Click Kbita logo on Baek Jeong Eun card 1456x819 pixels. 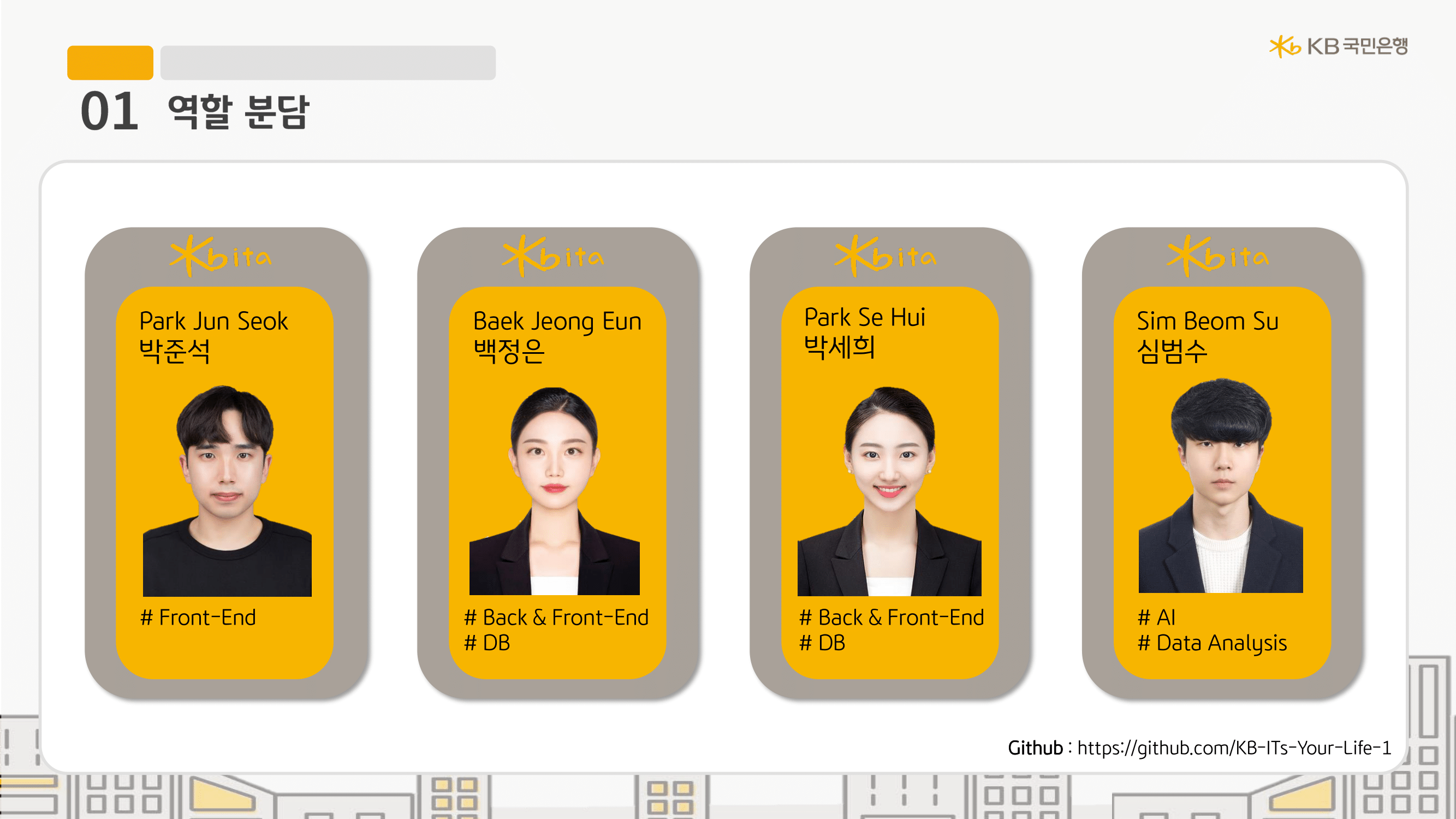click(554, 257)
